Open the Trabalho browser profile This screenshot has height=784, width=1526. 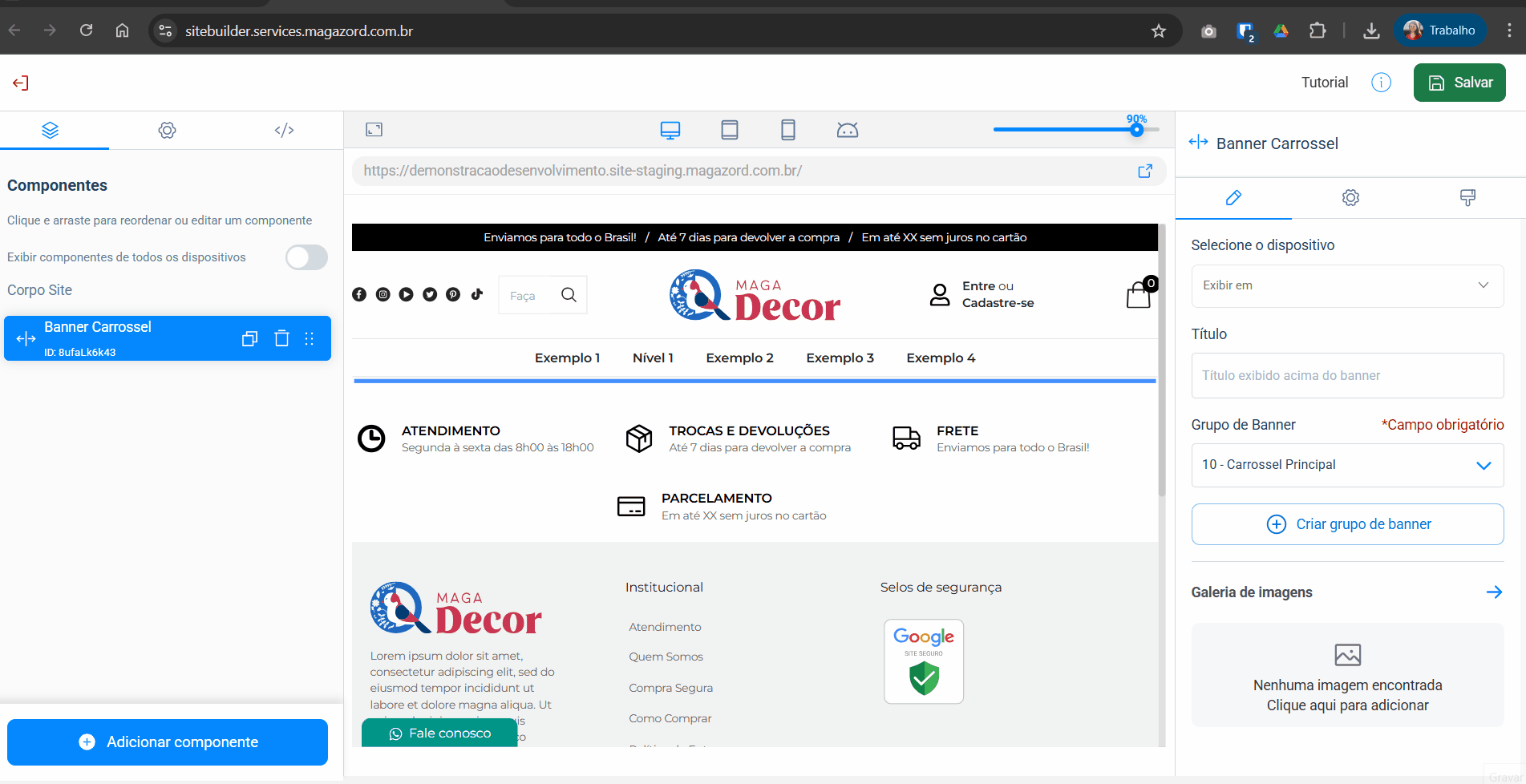coord(1439,30)
